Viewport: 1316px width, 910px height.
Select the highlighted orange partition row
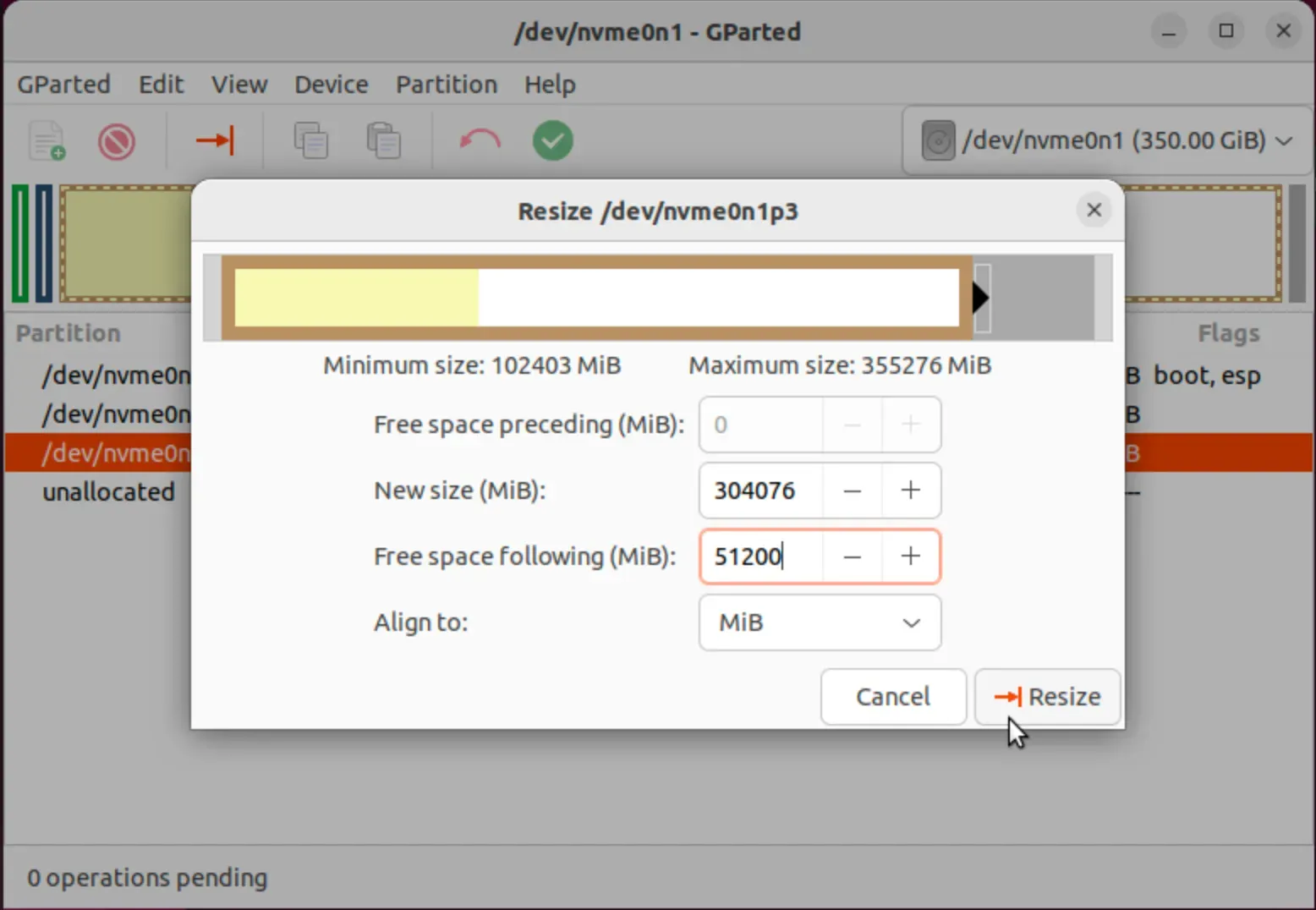click(x=658, y=453)
